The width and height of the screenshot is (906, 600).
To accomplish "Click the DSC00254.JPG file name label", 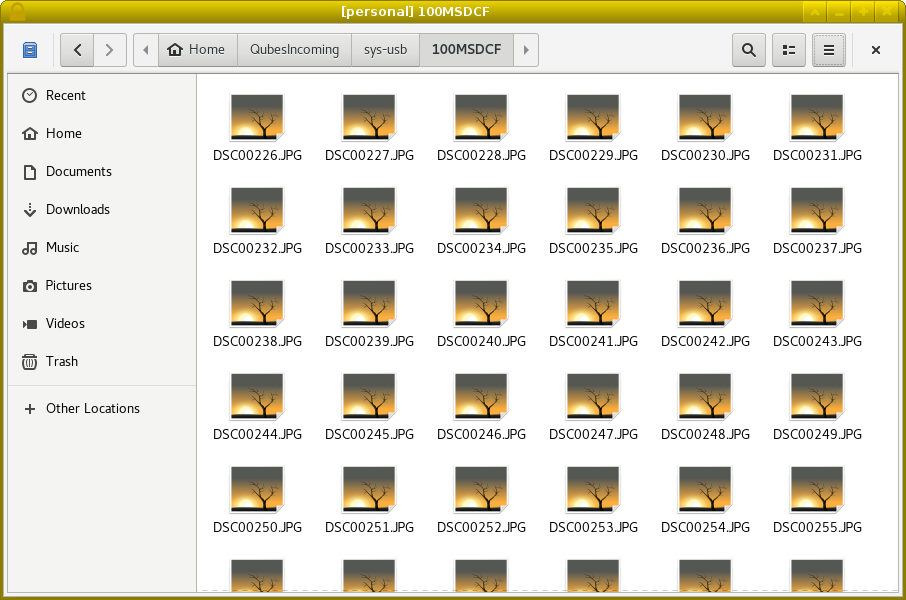I will pyautogui.click(x=705, y=527).
